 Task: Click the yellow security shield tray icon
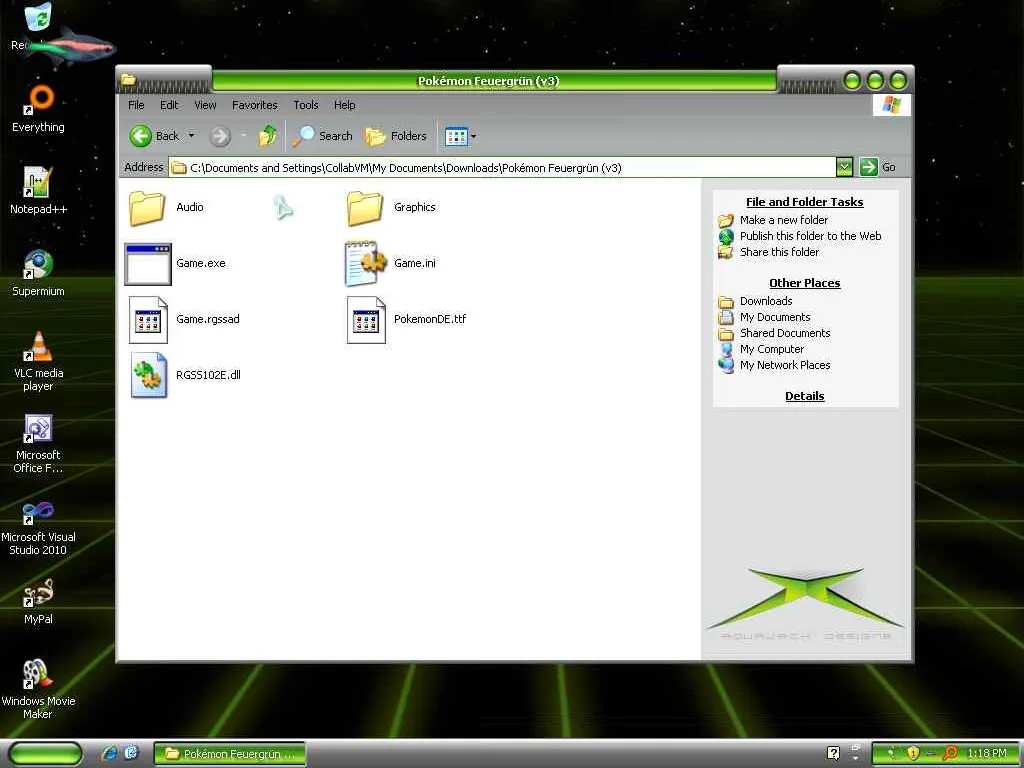[912, 753]
